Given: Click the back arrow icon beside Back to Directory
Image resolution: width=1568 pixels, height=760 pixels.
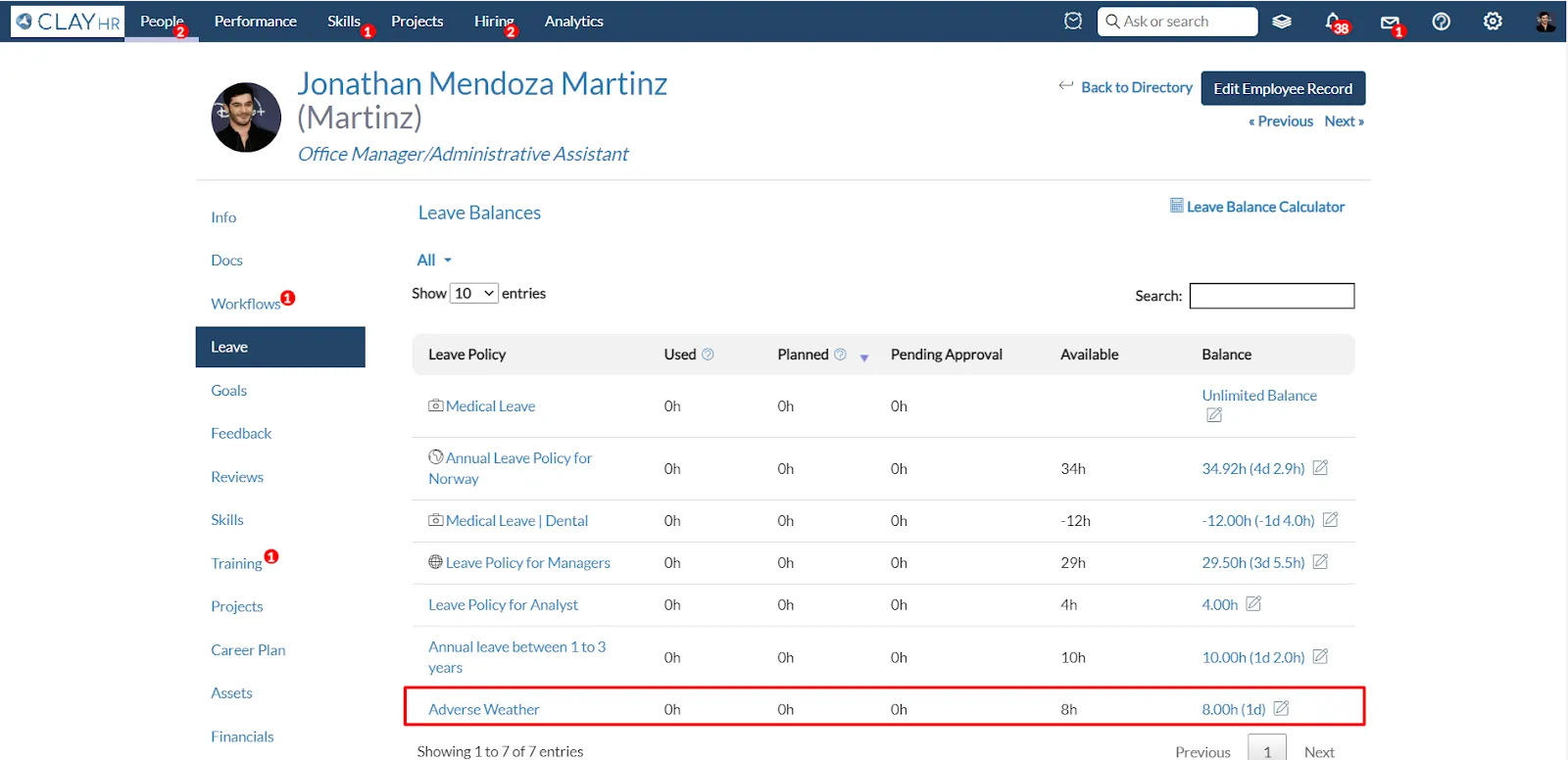Looking at the screenshot, I should (1066, 86).
